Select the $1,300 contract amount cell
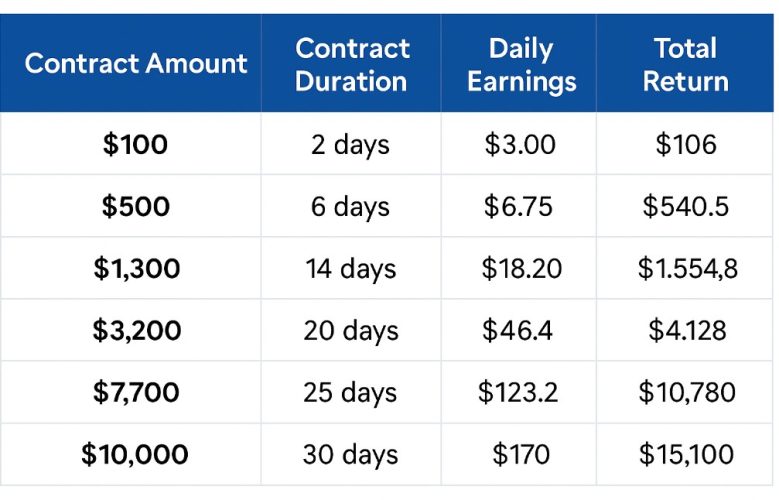The image size is (779, 500). (x=136, y=269)
